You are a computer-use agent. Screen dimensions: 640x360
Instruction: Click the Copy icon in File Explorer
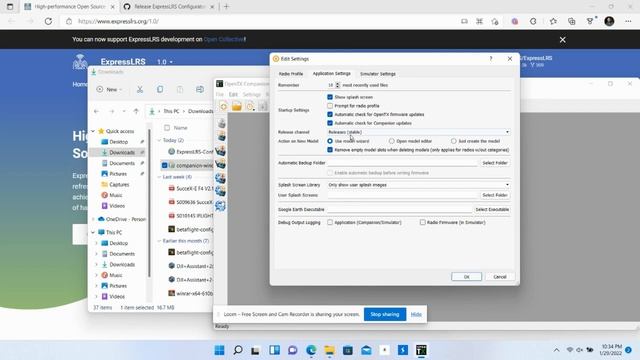coord(160,89)
